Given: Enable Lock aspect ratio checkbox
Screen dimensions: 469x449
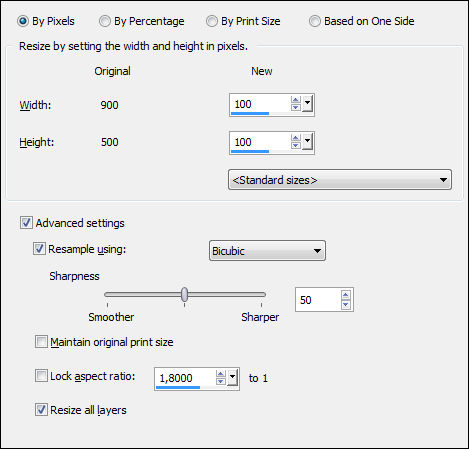Looking at the screenshot, I should coord(41,376).
